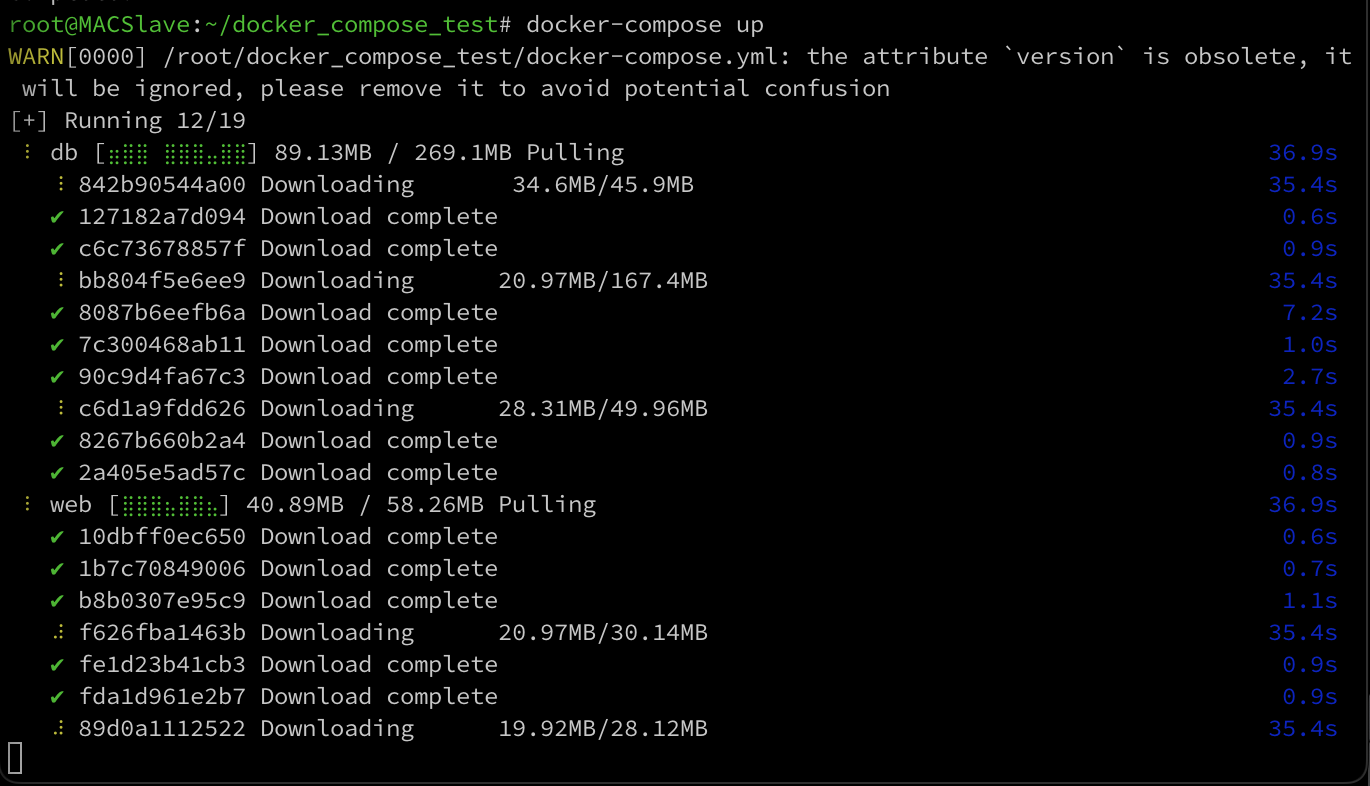
Task: Click the terminal cursor block at the bottom
Action: 15,757
